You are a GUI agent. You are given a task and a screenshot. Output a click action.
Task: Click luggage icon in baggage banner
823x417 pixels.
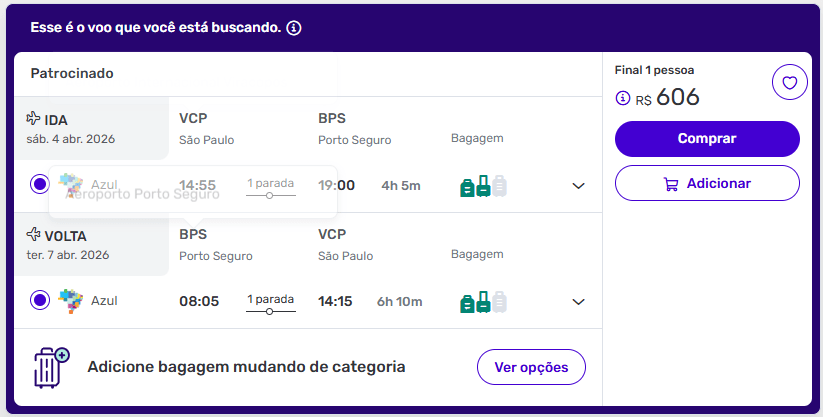(x=51, y=367)
